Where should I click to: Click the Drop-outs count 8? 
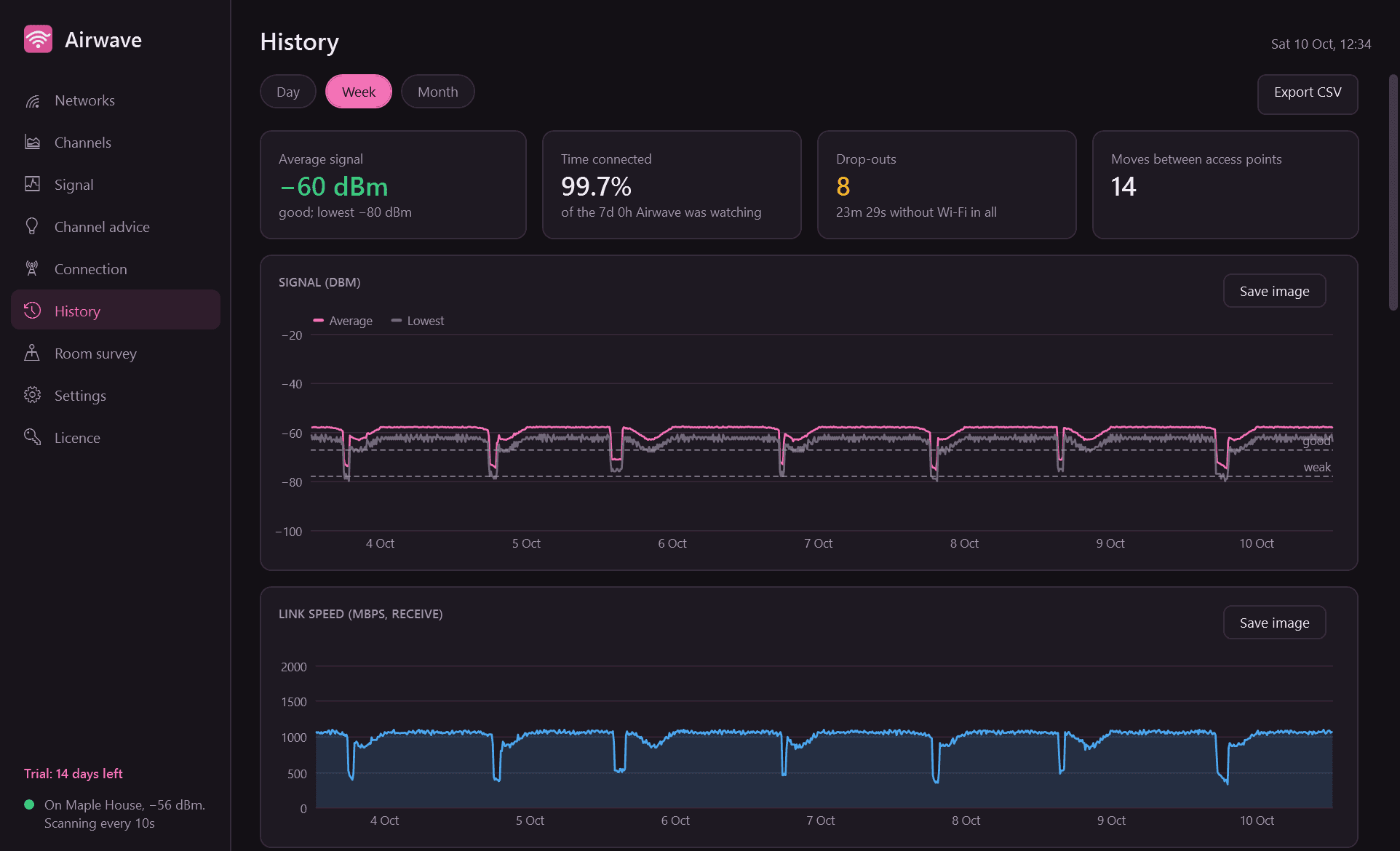click(843, 187)
